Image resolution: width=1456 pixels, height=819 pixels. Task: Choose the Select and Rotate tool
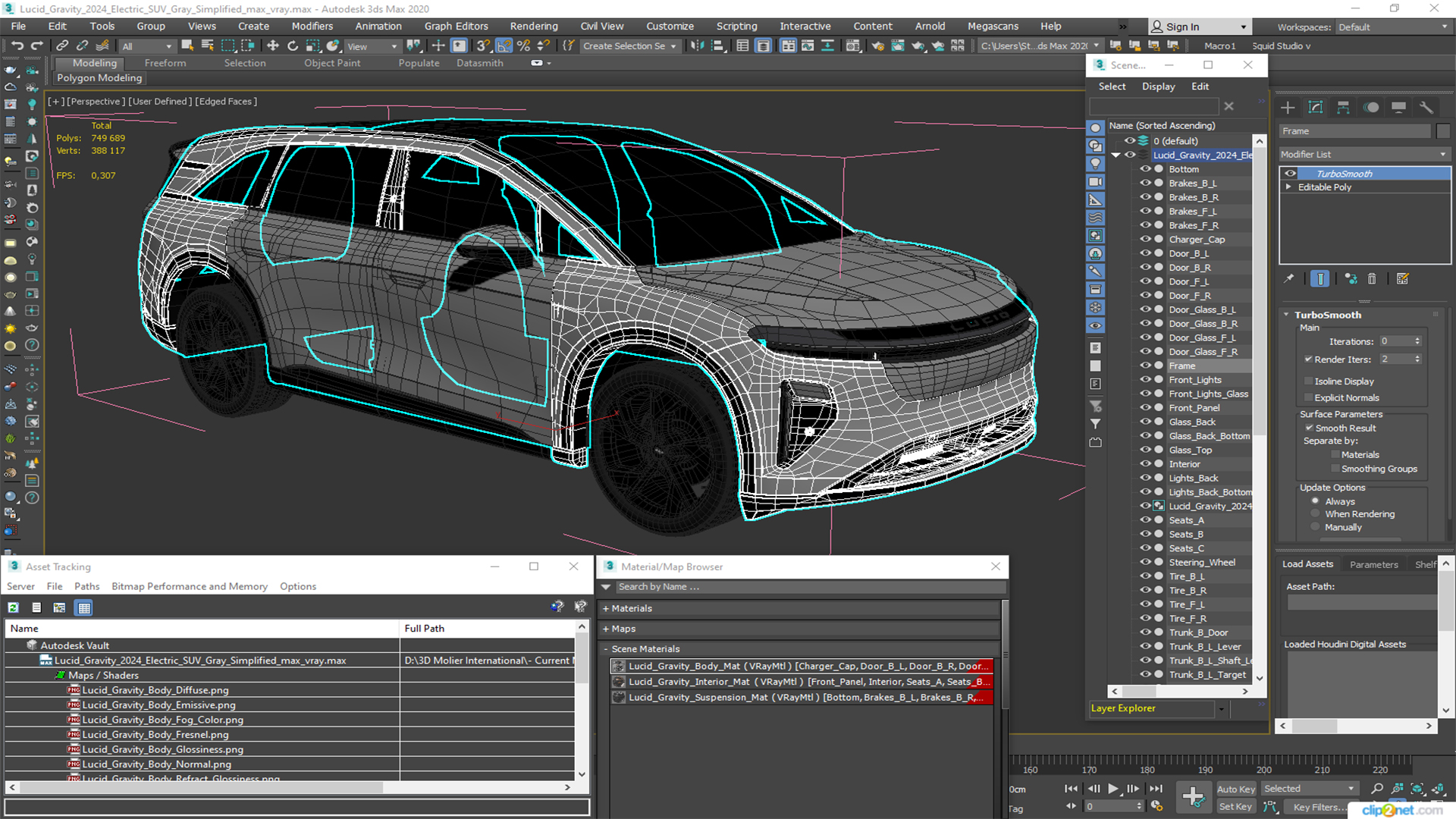[x=293, y=46]
